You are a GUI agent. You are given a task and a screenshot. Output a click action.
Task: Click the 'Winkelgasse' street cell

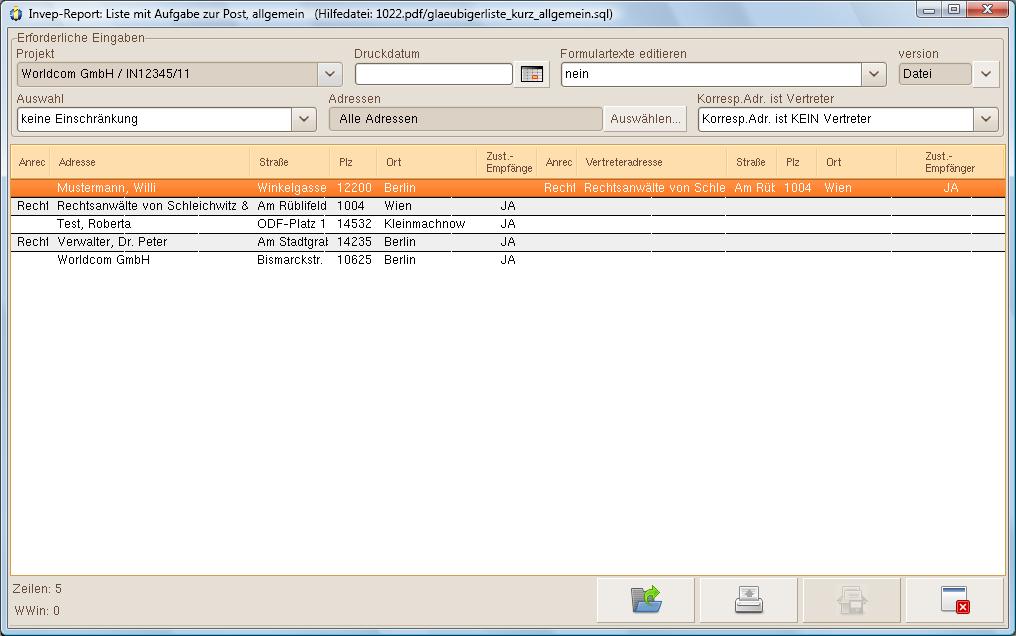tap(292, 188)
